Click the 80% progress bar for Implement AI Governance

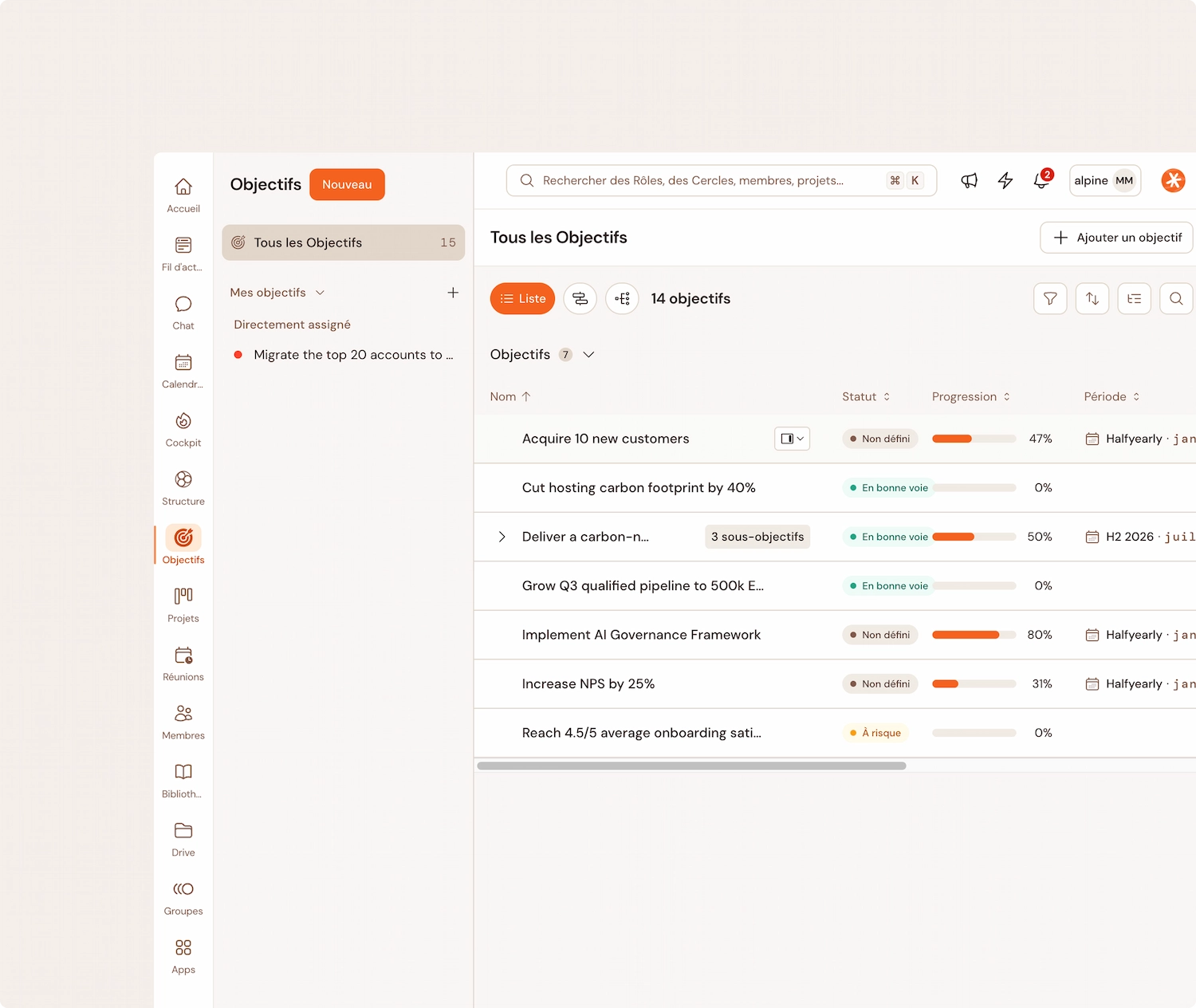click(x=974, y=635)
